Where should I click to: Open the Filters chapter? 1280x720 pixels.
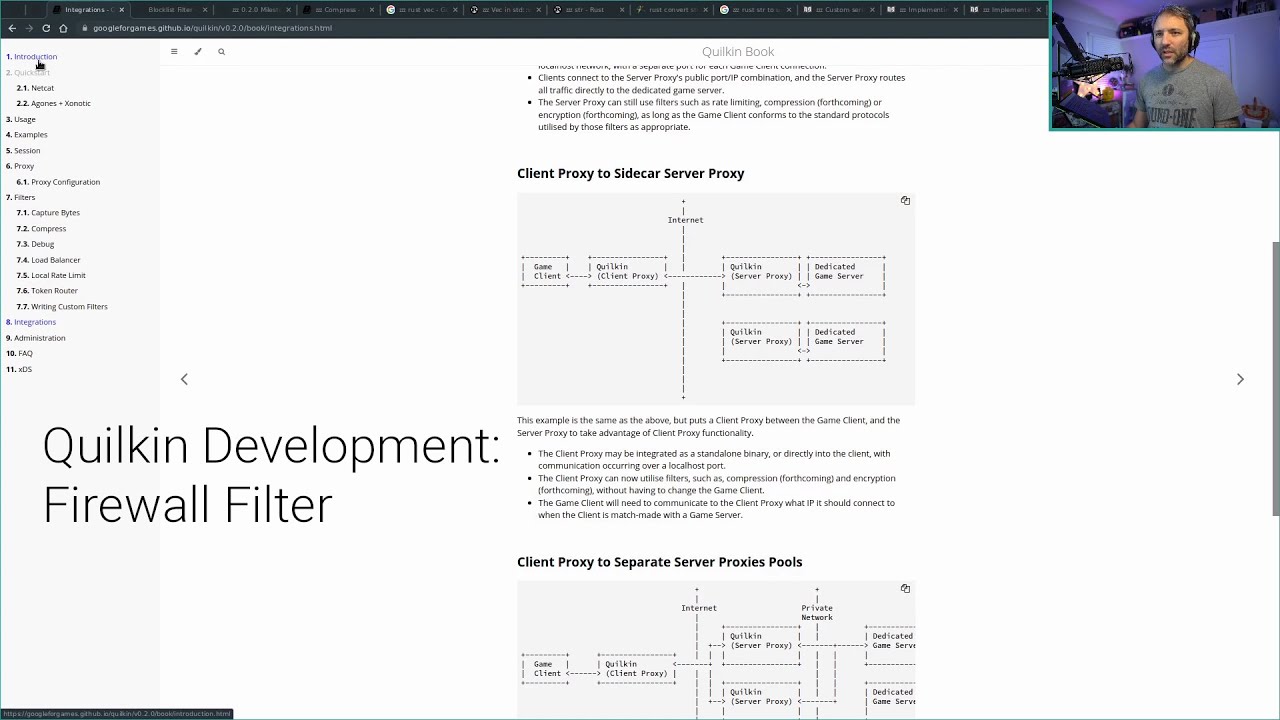pyautogui.click(x=21, y=197)
